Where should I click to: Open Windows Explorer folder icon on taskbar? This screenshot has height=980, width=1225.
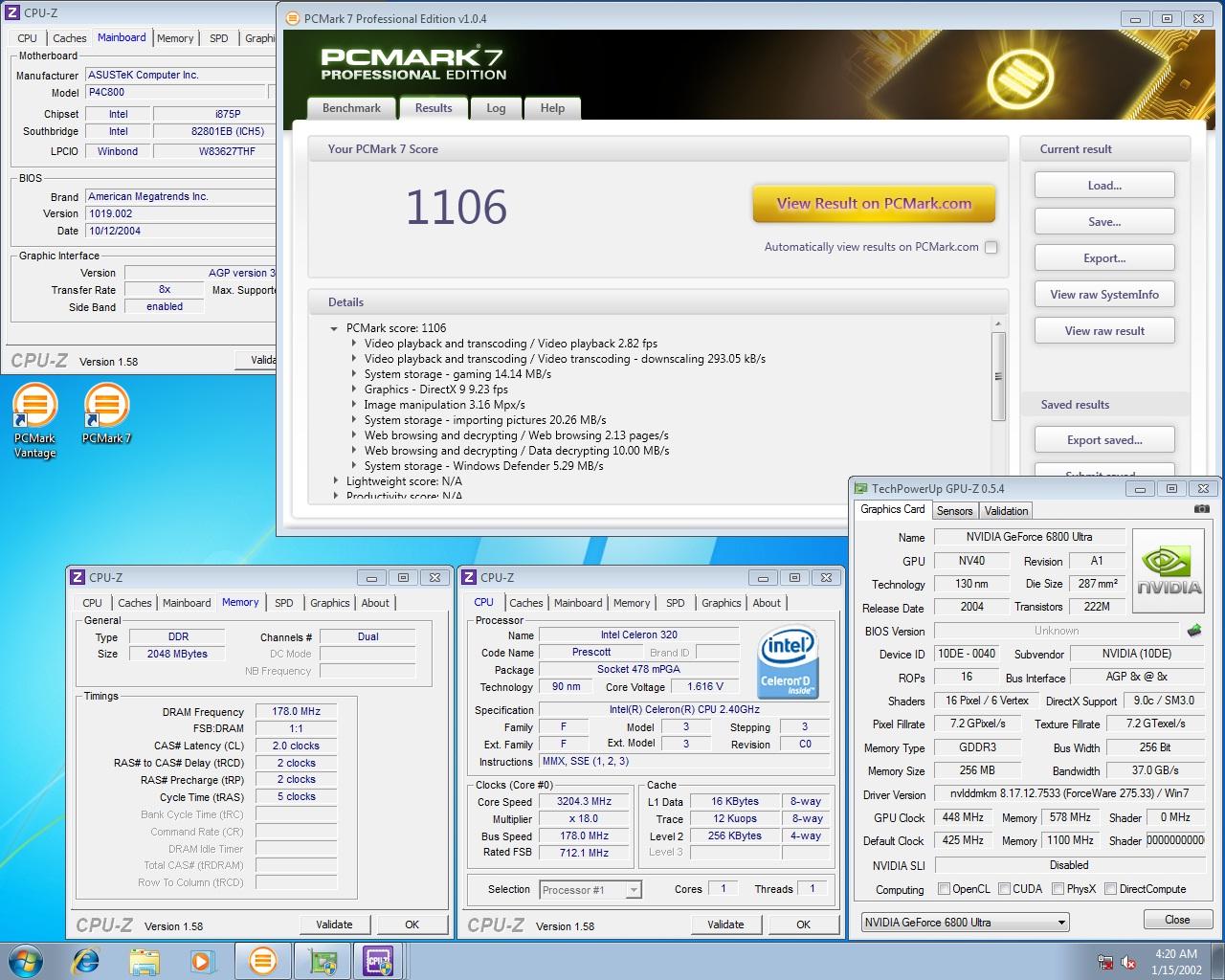[x=145, y=961]
